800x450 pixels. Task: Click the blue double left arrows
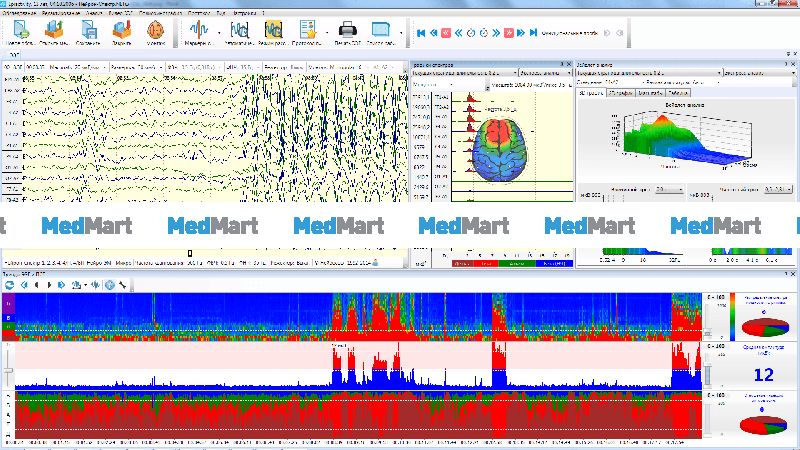[459, 33]
